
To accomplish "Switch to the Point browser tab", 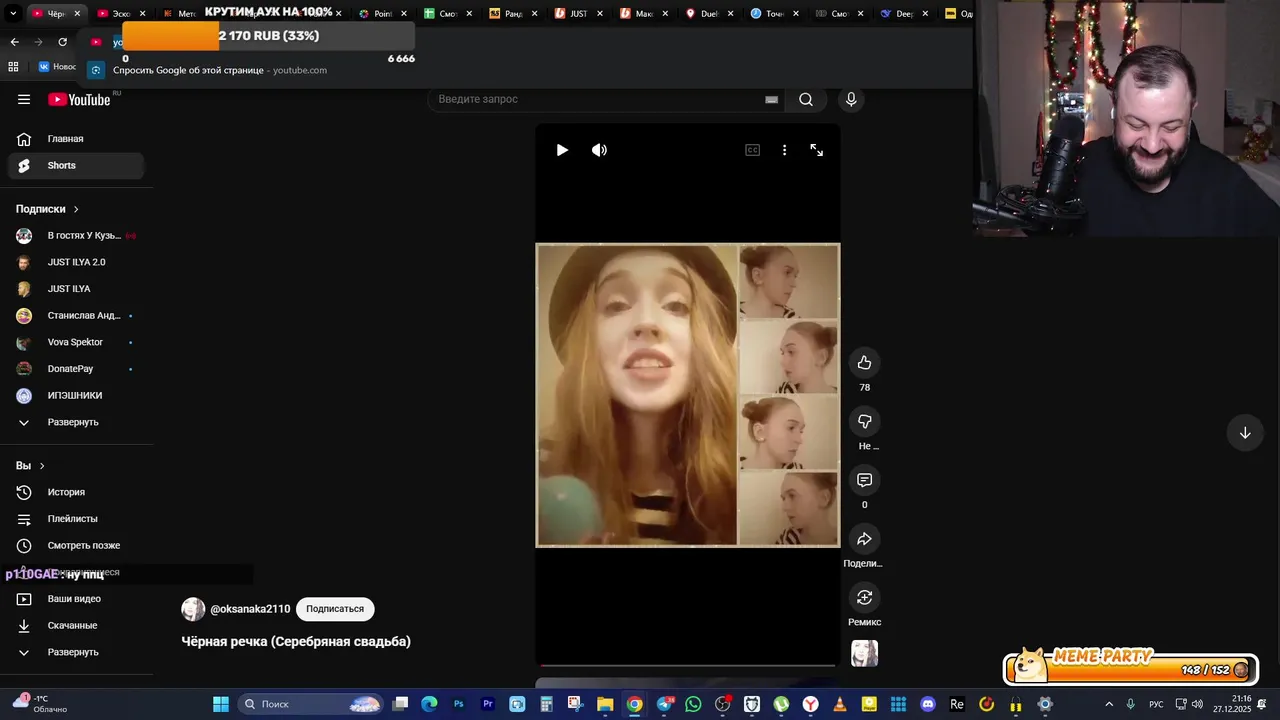I will pos(383,14).
